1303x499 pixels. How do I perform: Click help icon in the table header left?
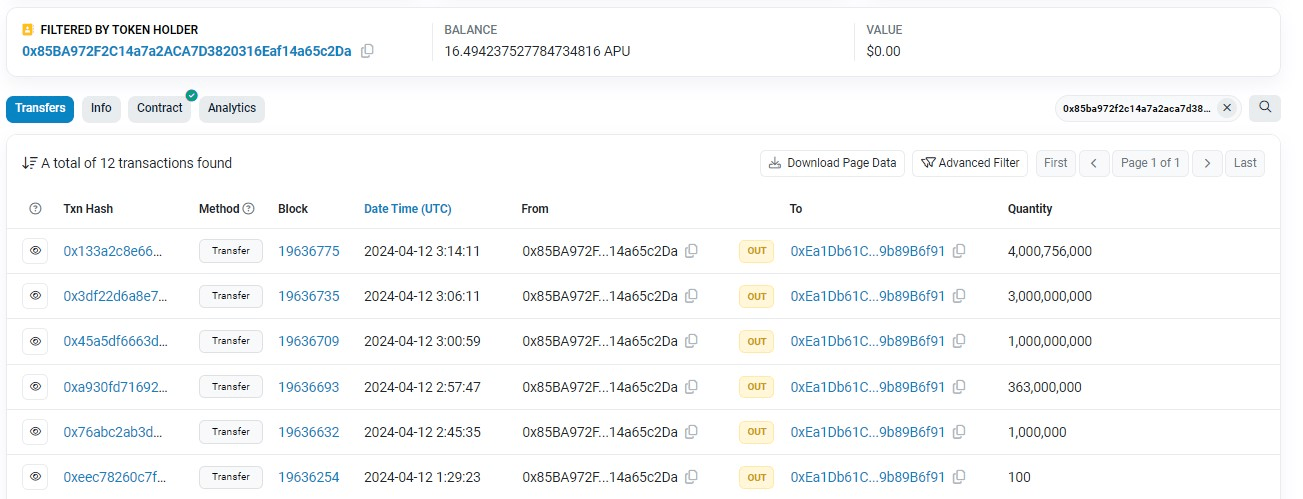(36, 209)
